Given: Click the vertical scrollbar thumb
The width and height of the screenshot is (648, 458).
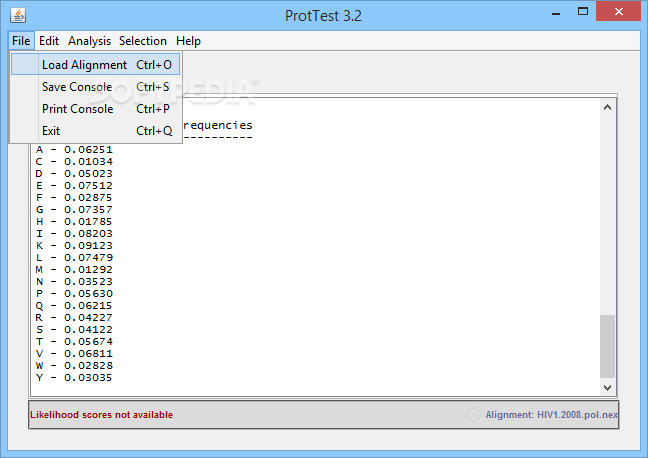Looking at the screenshot, I should tap(607, 346).
